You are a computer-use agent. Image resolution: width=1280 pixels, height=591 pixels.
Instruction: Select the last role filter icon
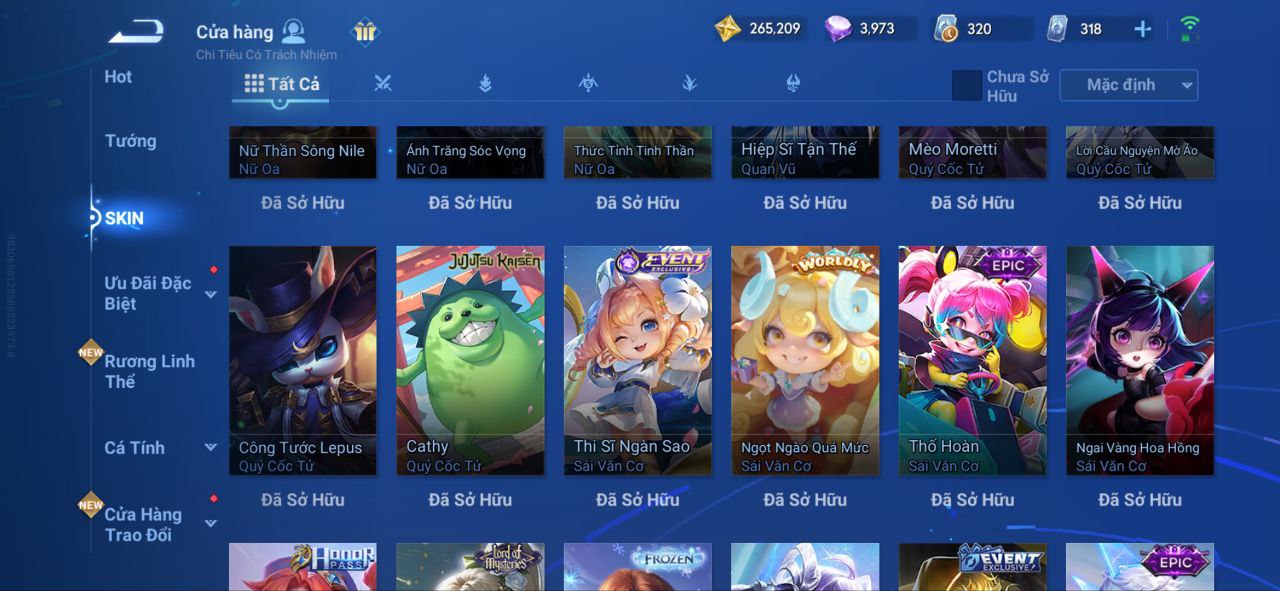pyautogui.click(x=793, y=84)
